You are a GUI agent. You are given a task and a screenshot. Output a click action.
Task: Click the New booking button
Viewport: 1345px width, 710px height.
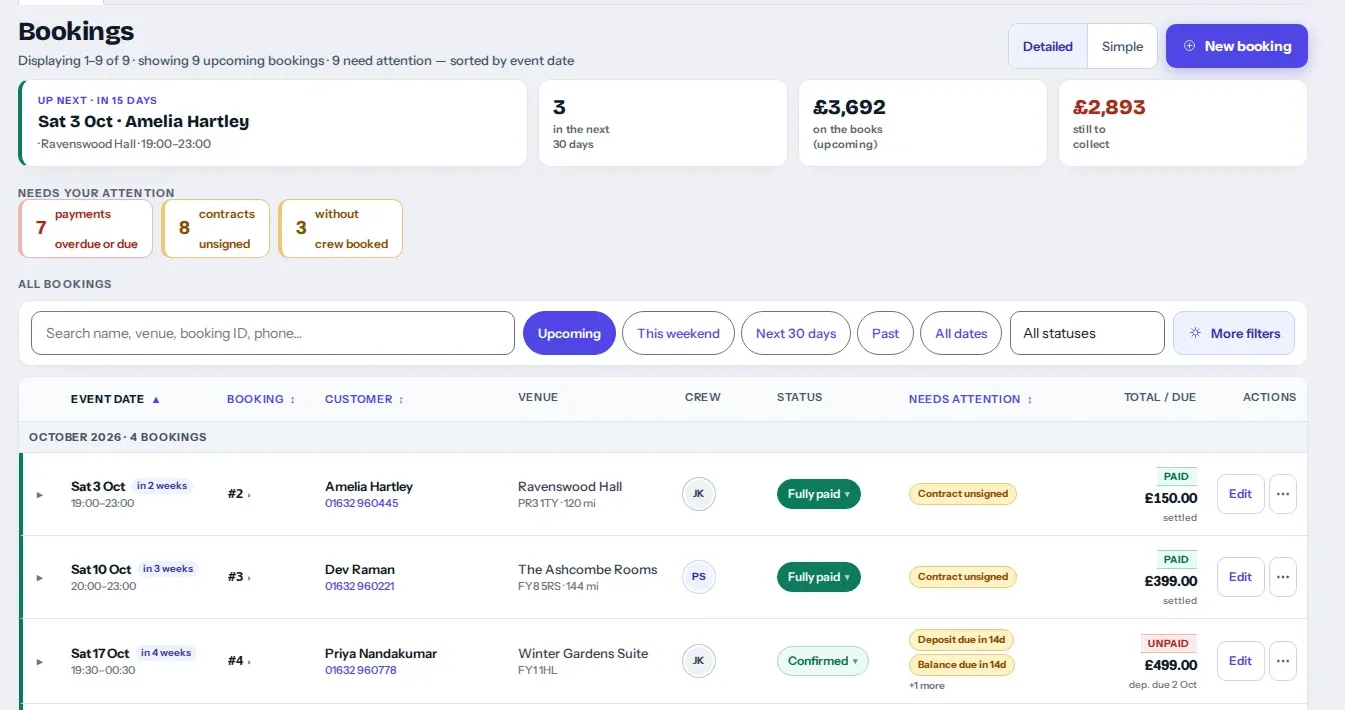pyautogui.click(x=1237, y=46)
